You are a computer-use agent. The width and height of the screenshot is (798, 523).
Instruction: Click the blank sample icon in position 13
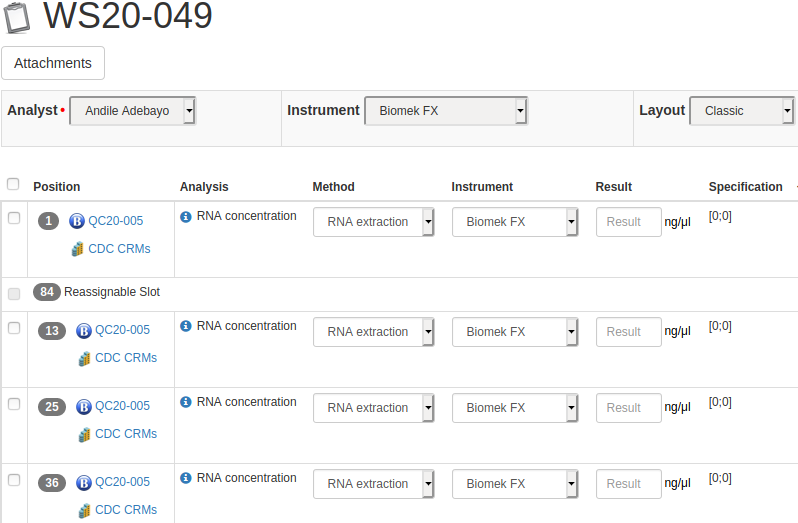pyautogui.click(x=84, y=331)
